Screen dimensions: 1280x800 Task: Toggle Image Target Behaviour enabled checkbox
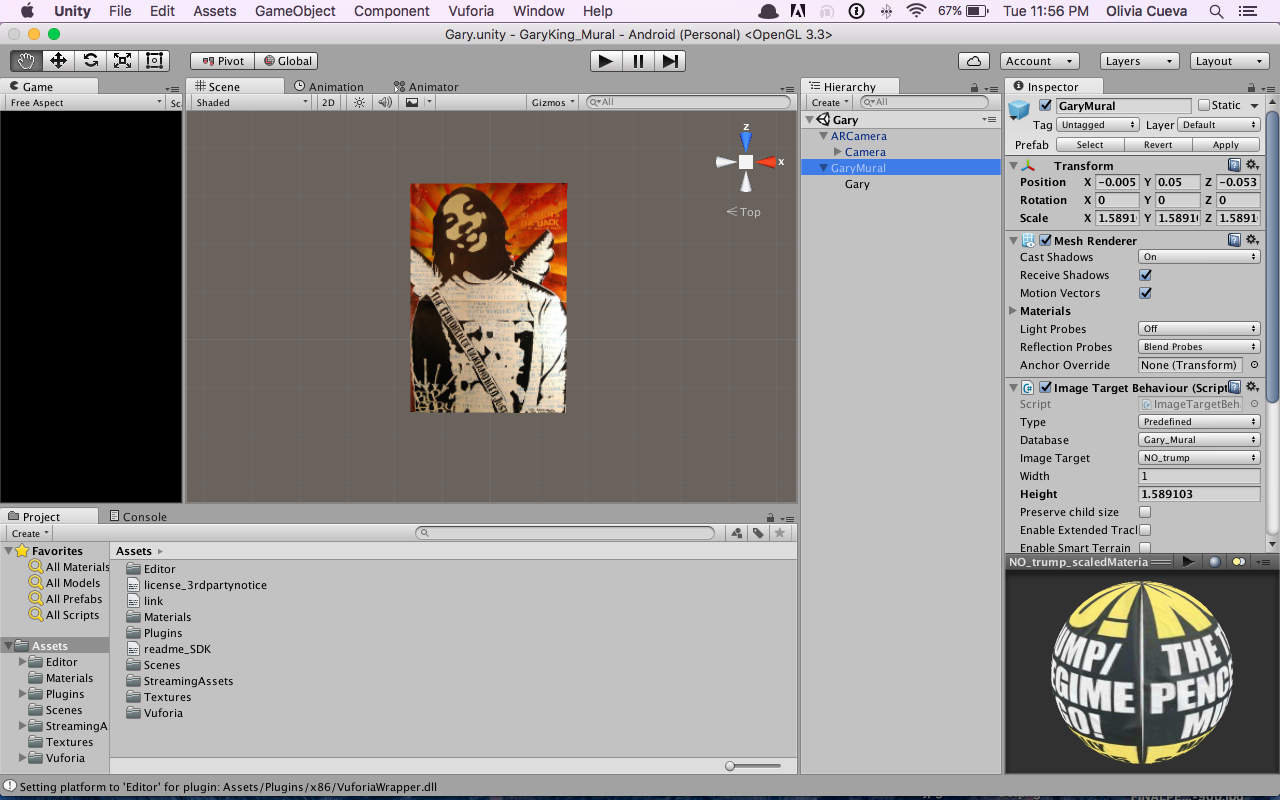click(1045, 387)
